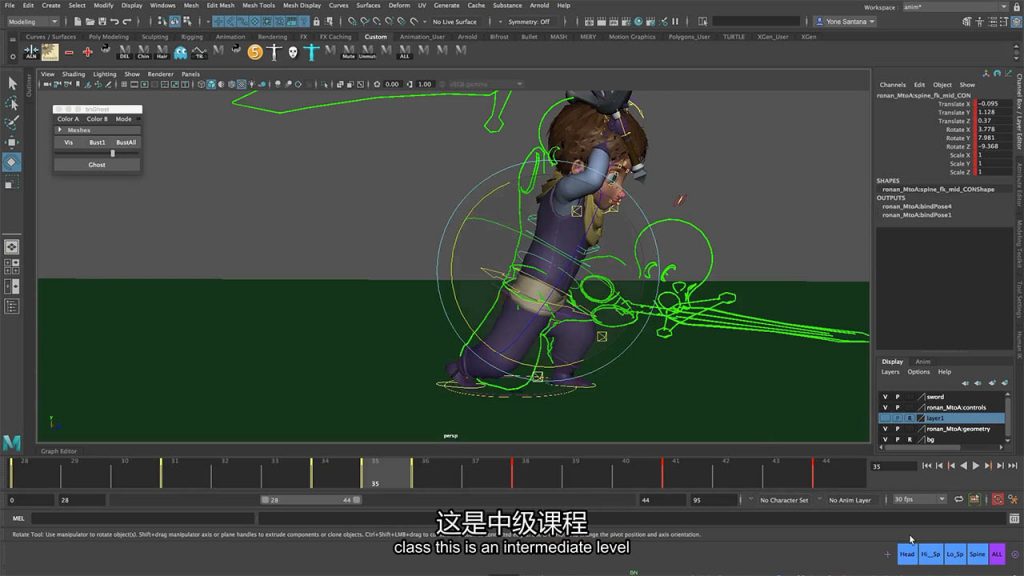Select the arrow Select tool in the toolbox

coord(12,83)
